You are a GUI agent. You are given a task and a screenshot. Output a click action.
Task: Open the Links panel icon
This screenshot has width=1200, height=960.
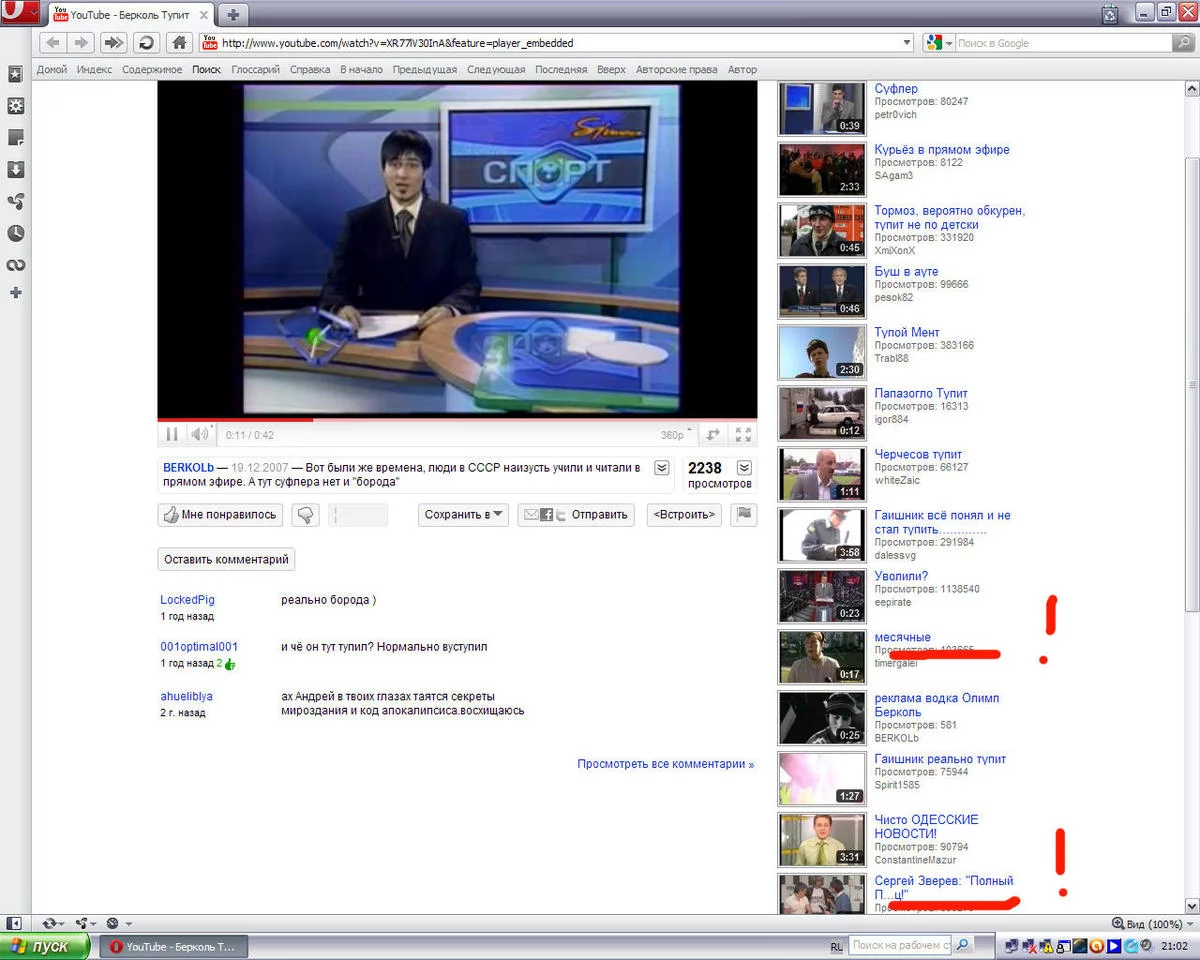pyautogui.click(x=15, y=265)
